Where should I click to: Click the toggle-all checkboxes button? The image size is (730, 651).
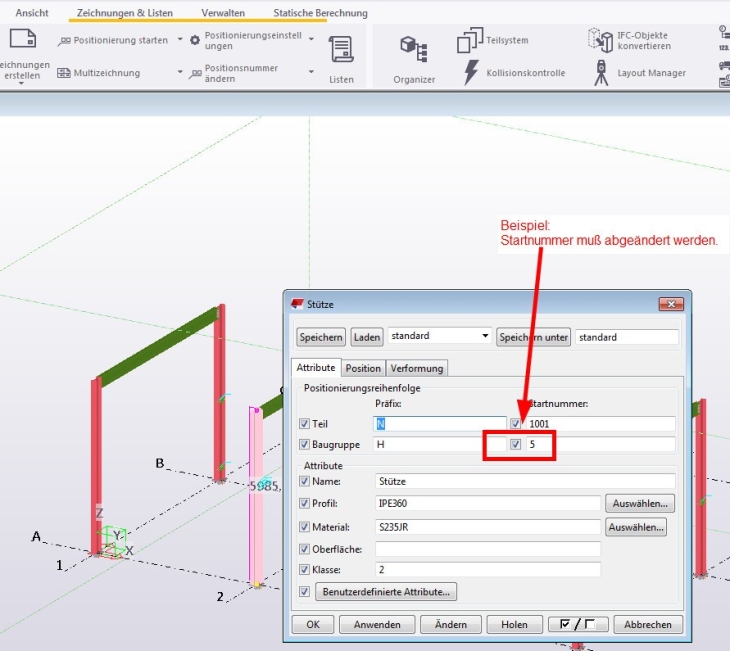(x=577, y=624)
